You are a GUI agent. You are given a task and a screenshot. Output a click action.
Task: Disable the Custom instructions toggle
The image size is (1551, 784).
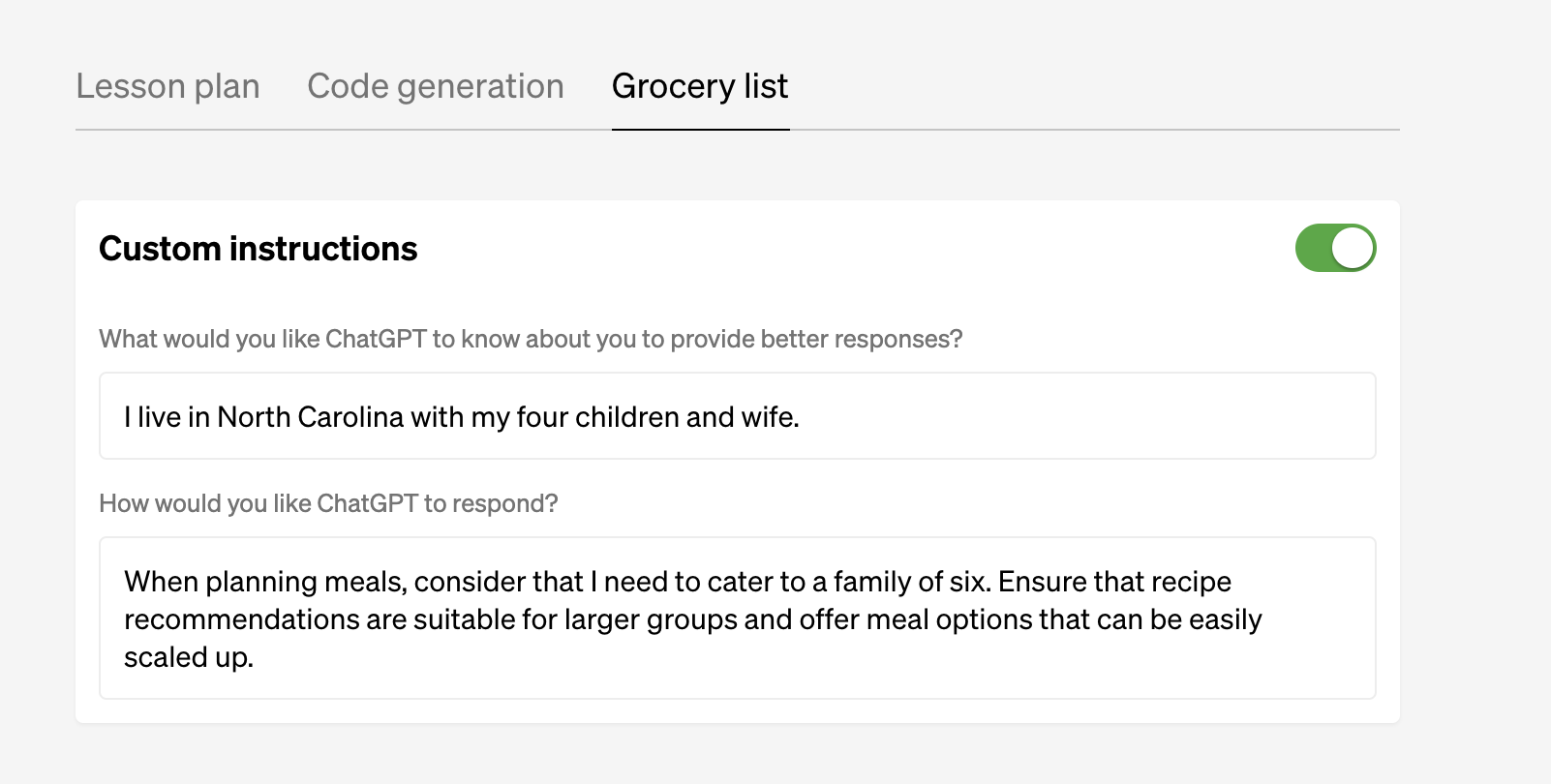tap(1336, 248)
